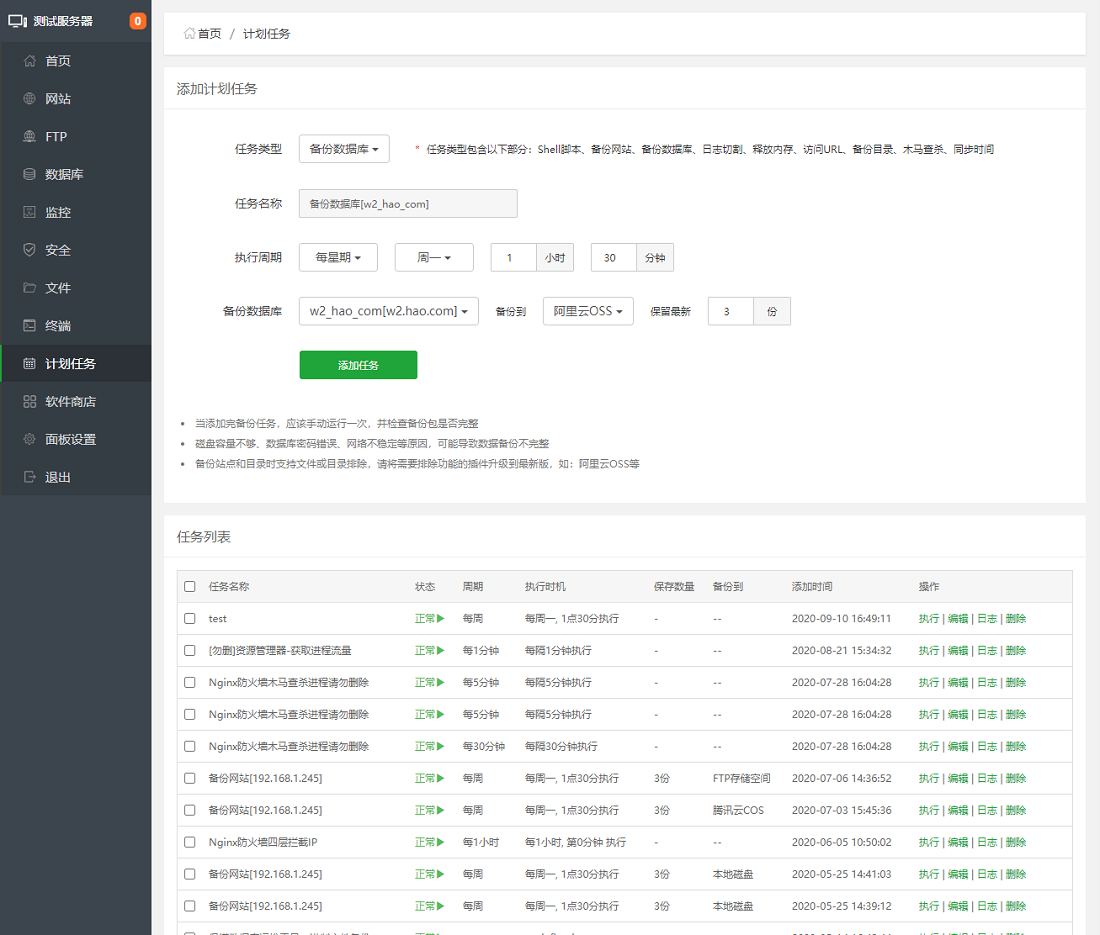This screenshot has width=1100, height=935.
Task: Tick the select-all checkbox in the task list header
Action: (x=190, y=587)
